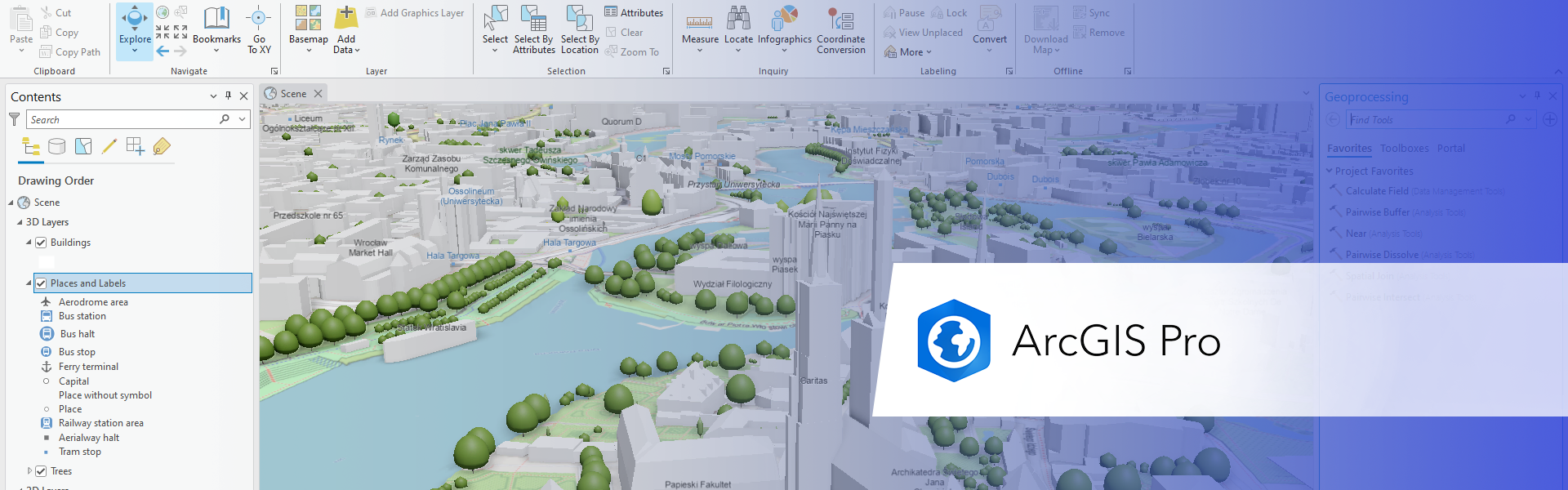Click the Contents search field

(x=122, y=120)
